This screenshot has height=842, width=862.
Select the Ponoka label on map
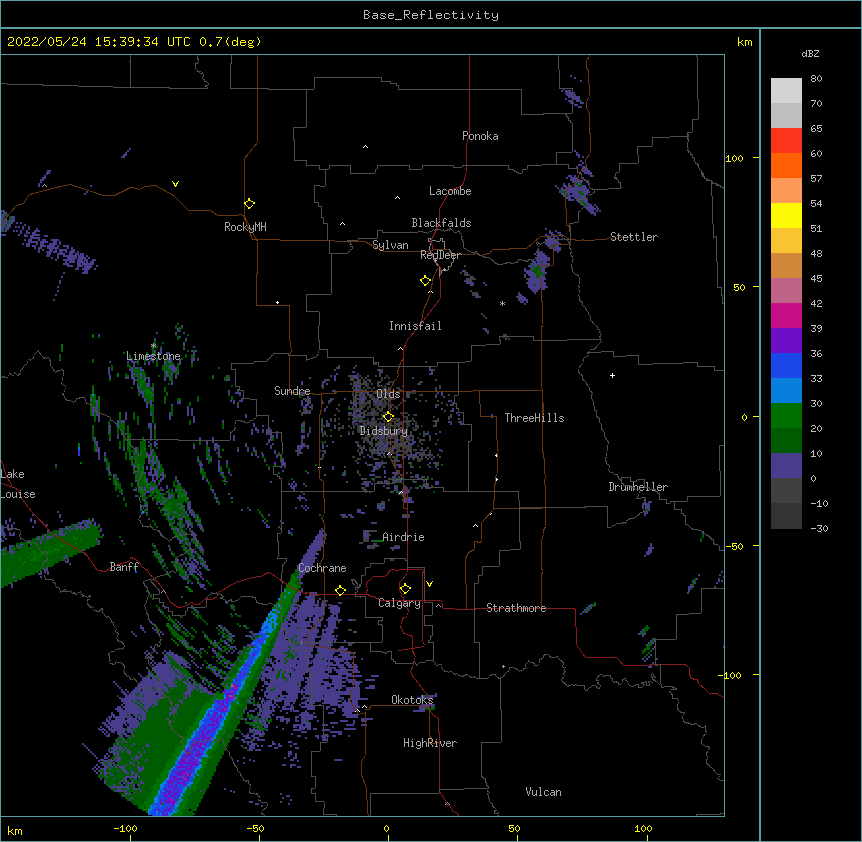click(x=480, y=136)
